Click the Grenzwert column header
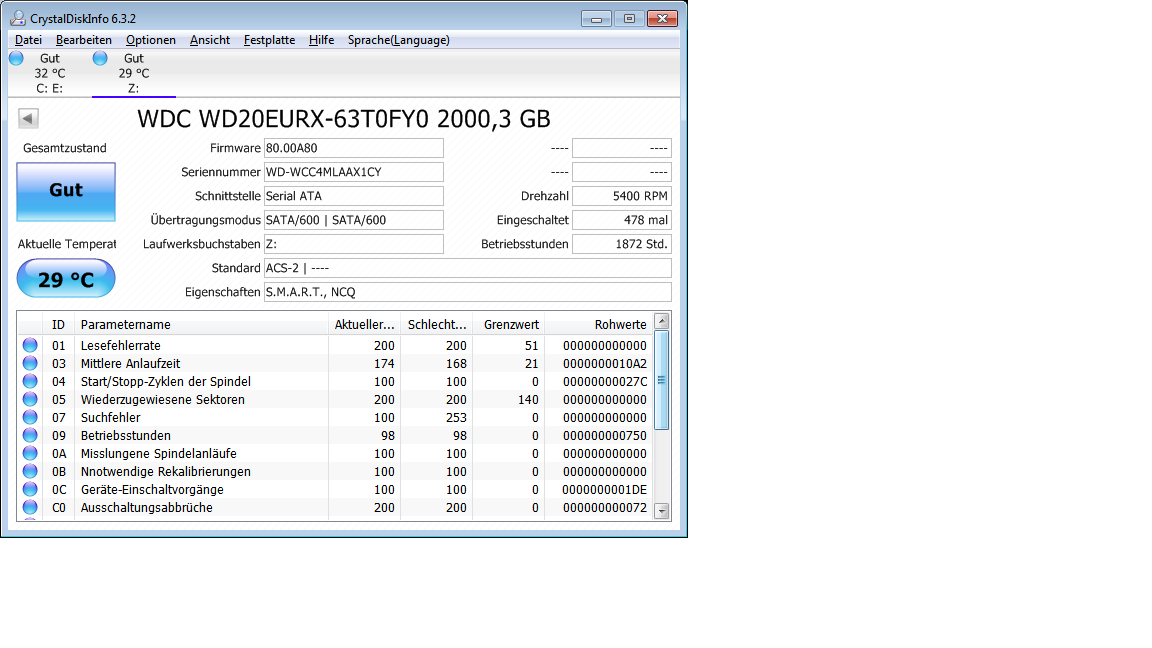This screenshot has width=1152, height=648. (x=508, y=324)
